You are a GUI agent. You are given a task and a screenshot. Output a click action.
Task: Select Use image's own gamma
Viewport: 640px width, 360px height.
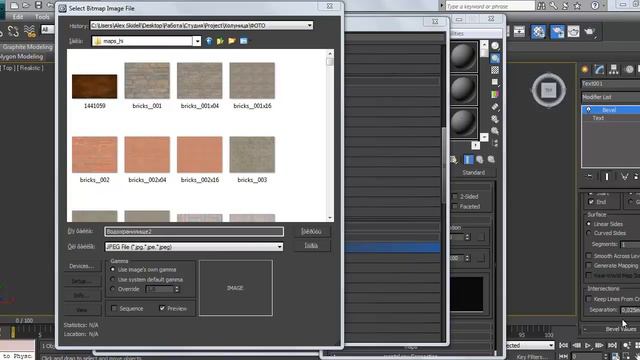coord(113,269)
